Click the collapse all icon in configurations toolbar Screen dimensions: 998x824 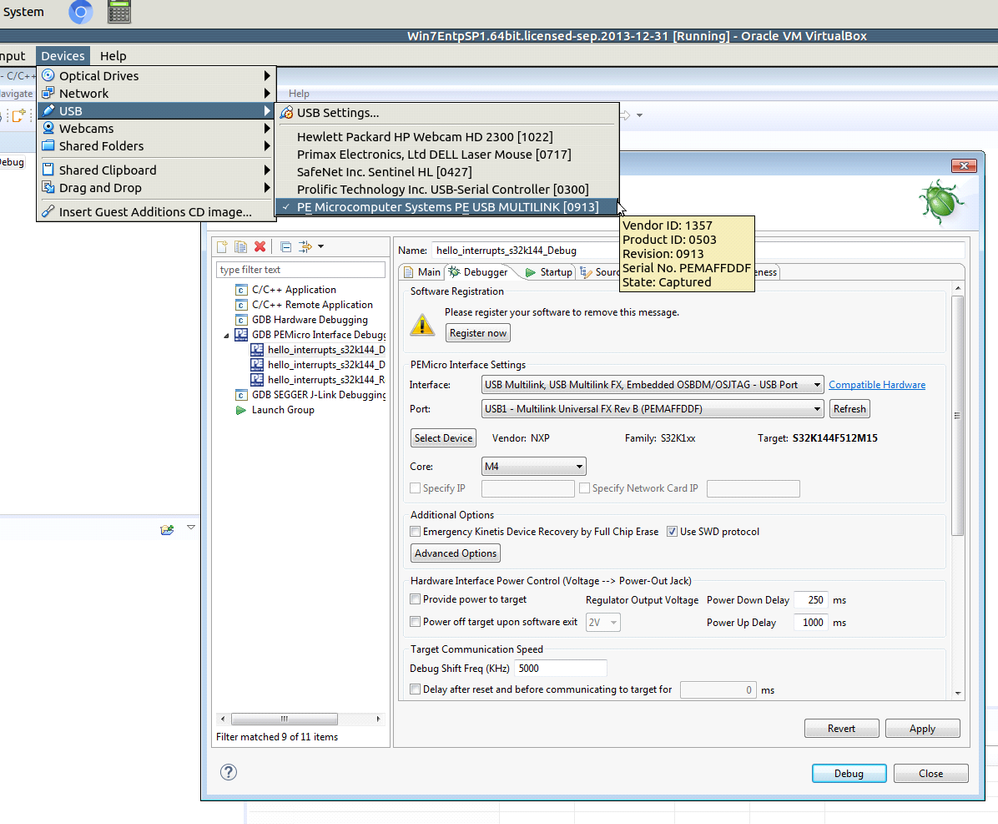[x=286, y=247]
